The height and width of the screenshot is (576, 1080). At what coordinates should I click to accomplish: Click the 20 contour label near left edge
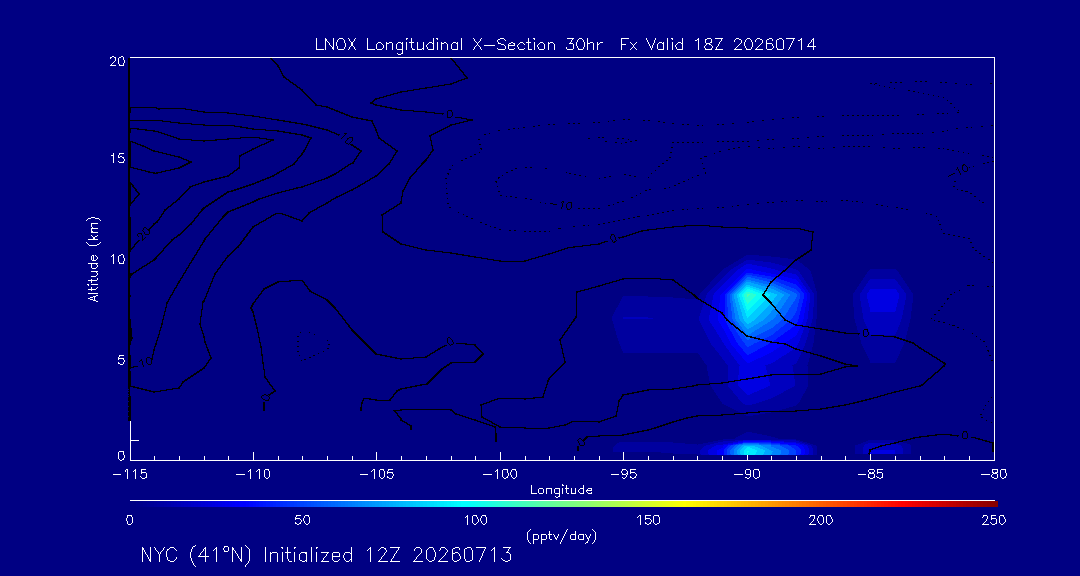[143, 235]
